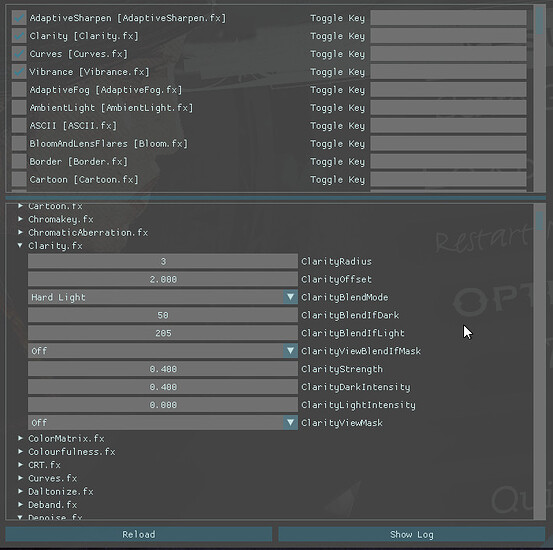The width and height of the screenshot is (553, 550).
Task: Expand the Chromakey.fx tree node
Action: 20,219
